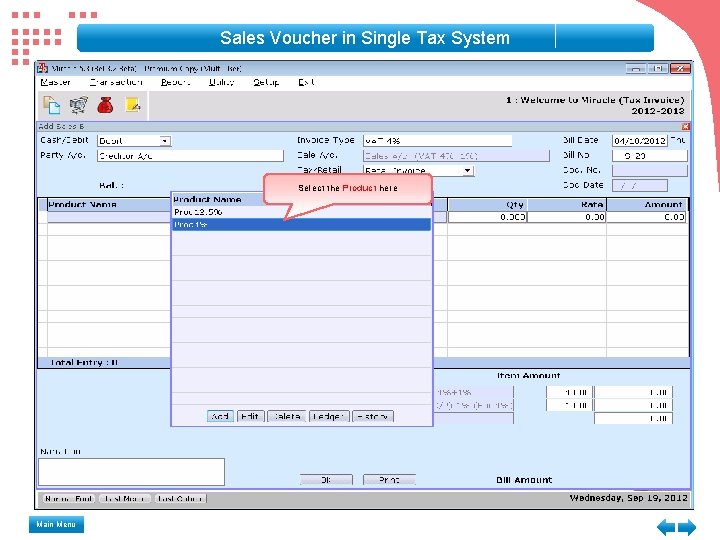Click the Qty column header

click(487, 204)
